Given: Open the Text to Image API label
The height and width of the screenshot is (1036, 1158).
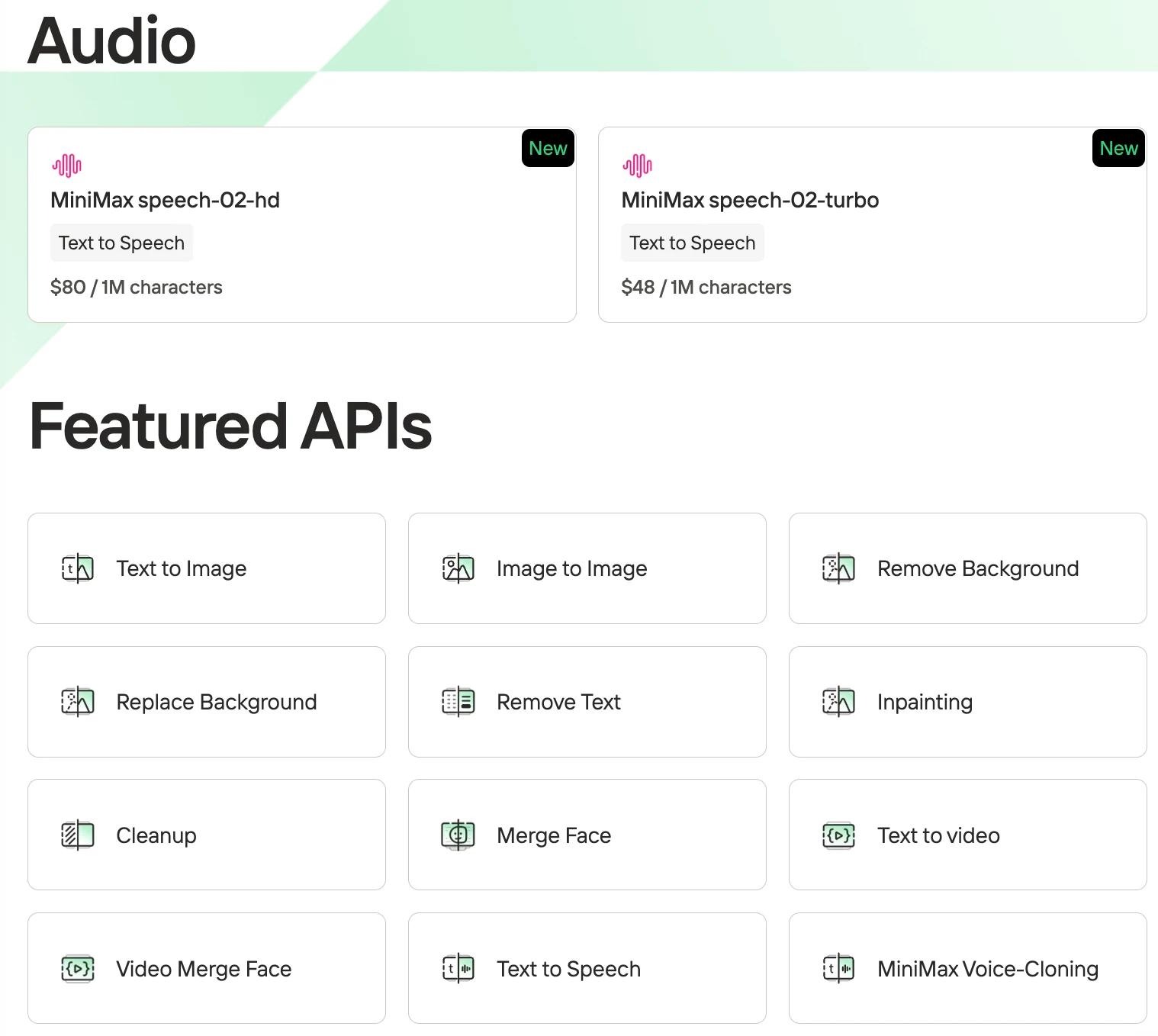Looking at the screenshot, I should (x=182, y=568).
